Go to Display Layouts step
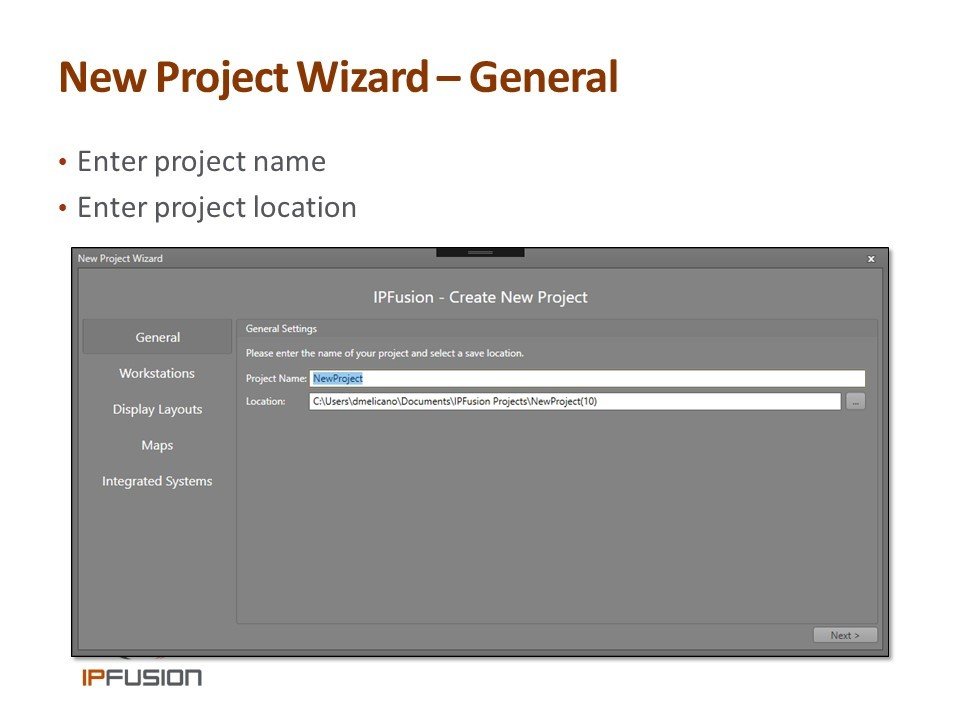The image size is (960, 720). coord(157,409)
